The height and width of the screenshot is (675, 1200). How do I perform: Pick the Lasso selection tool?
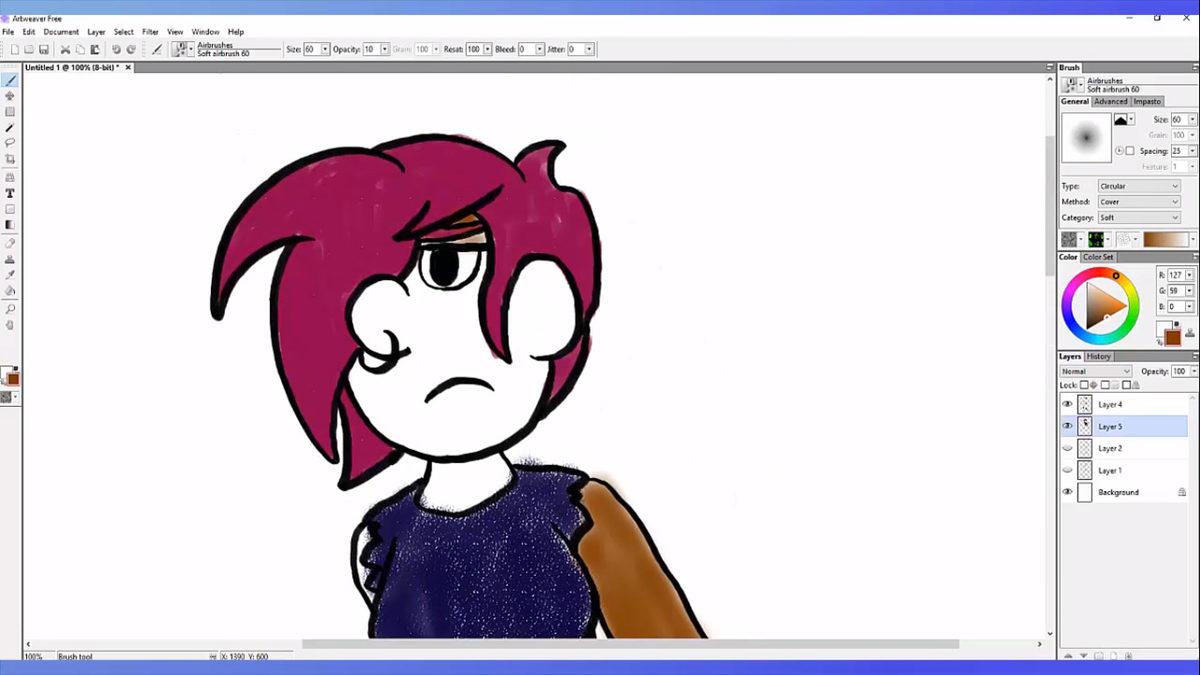coord(10,143)
